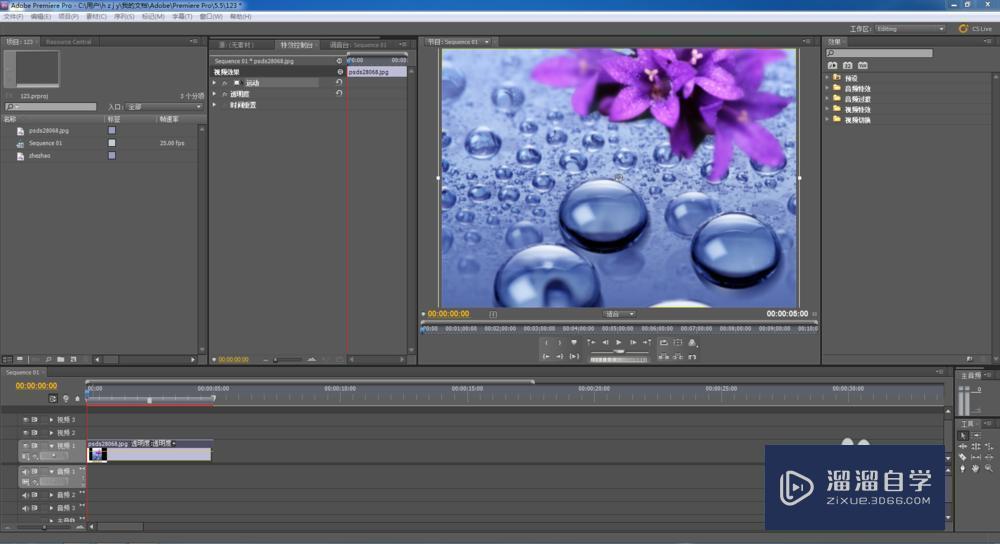Mute the Audio 2 track speaker toggle
1000x544 pixels.
point(26,495)
